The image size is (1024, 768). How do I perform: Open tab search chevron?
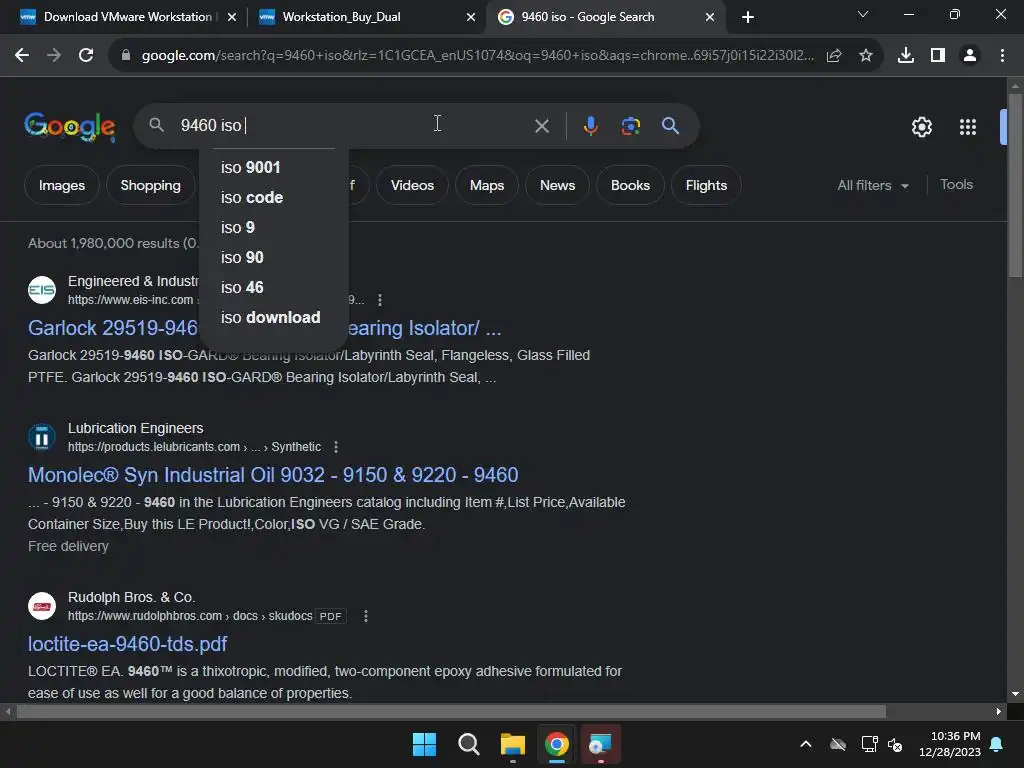click(863, 14)
